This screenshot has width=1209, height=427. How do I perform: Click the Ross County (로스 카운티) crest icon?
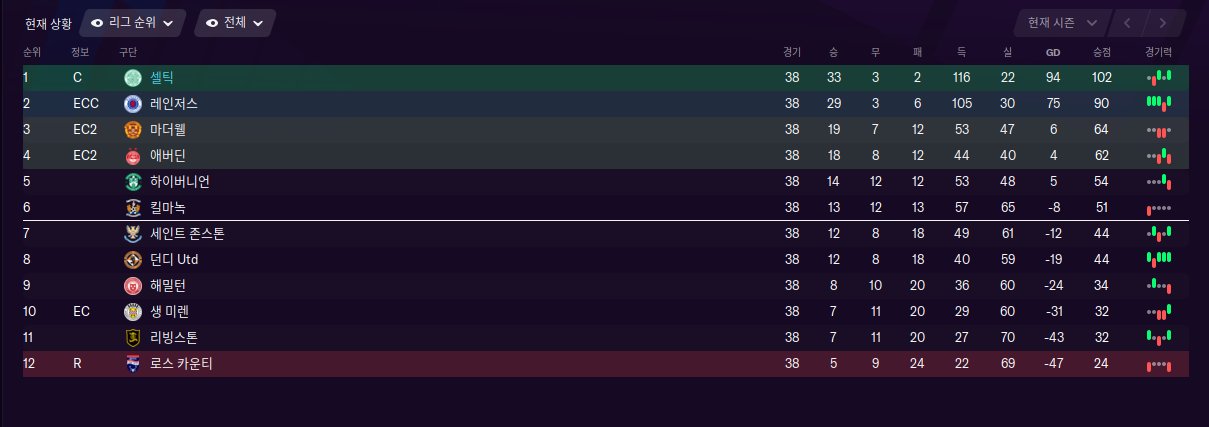(x=133, y=363)
